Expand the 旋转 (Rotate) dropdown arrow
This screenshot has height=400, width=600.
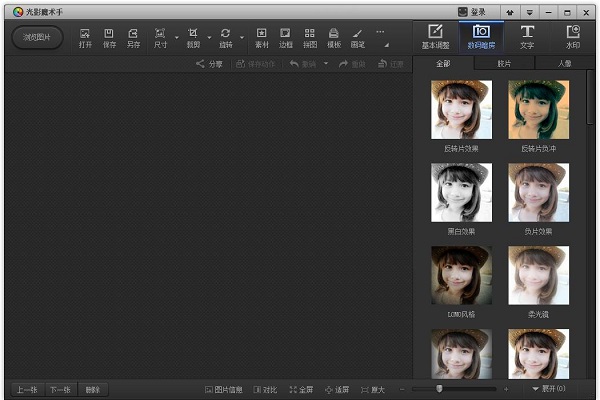242,38
